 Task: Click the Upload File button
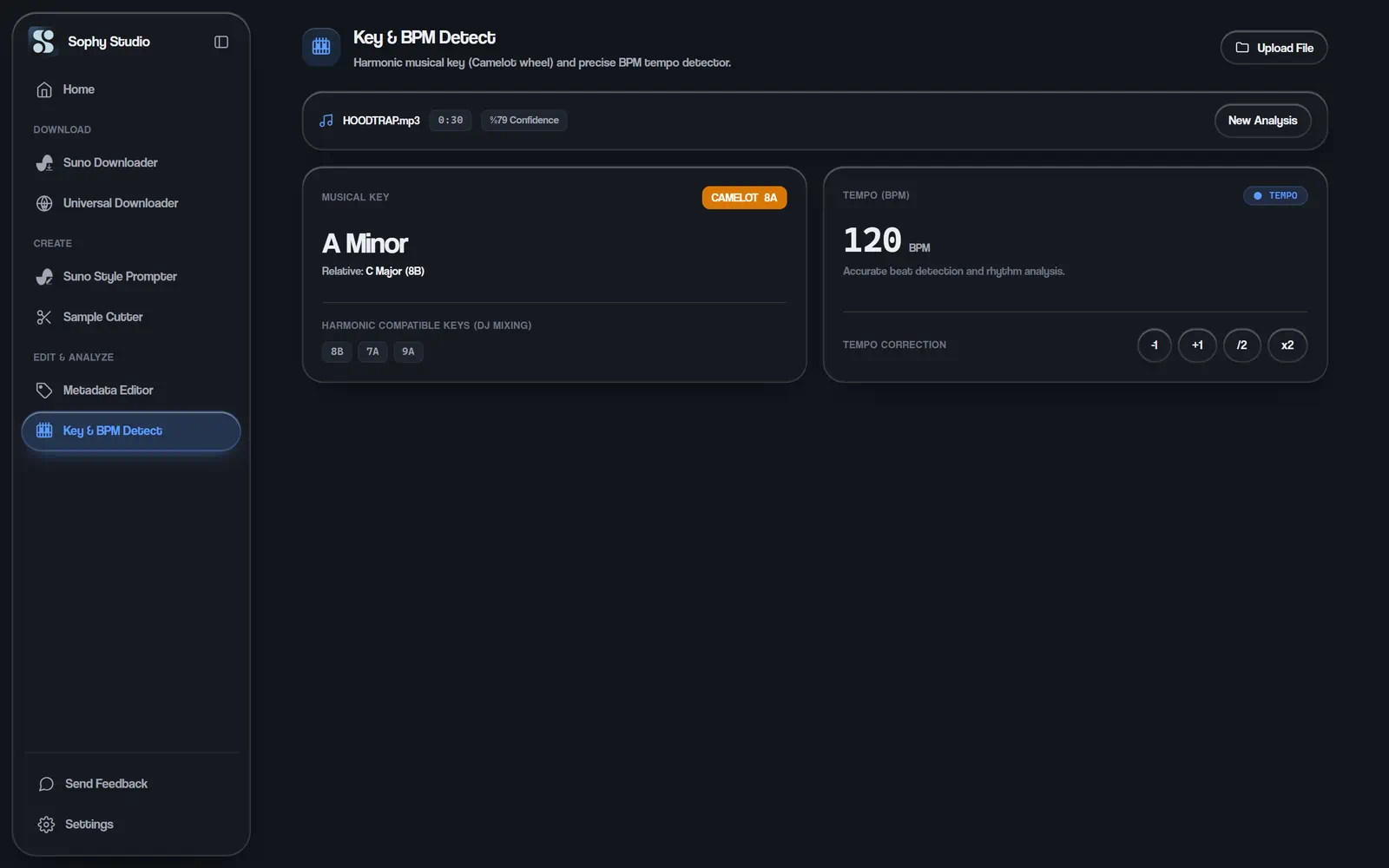(x=1274, y=48)
